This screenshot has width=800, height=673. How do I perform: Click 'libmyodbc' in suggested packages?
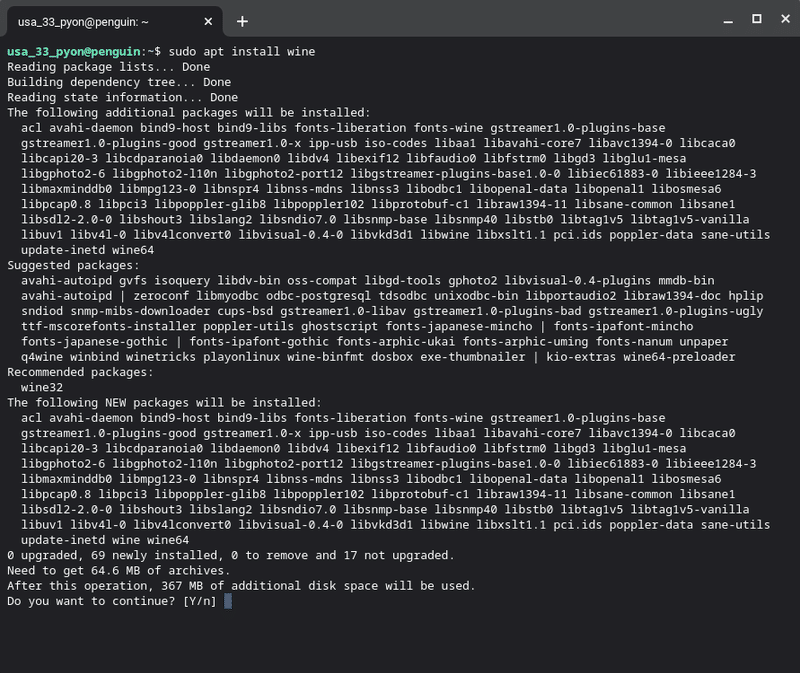pyautogui.click(x=228, y=296)
